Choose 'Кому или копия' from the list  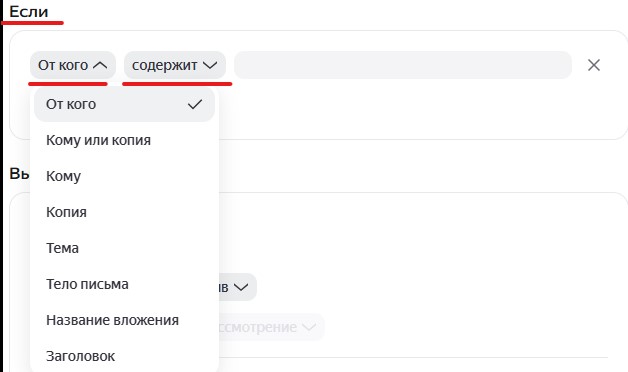coord(125,140)
